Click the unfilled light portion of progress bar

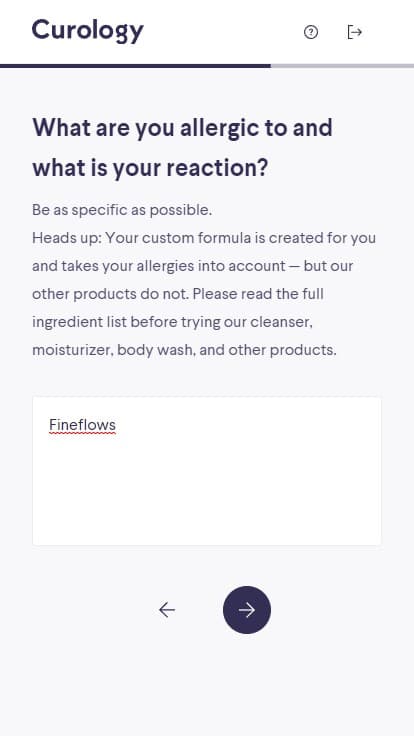(x=342, y=66)
